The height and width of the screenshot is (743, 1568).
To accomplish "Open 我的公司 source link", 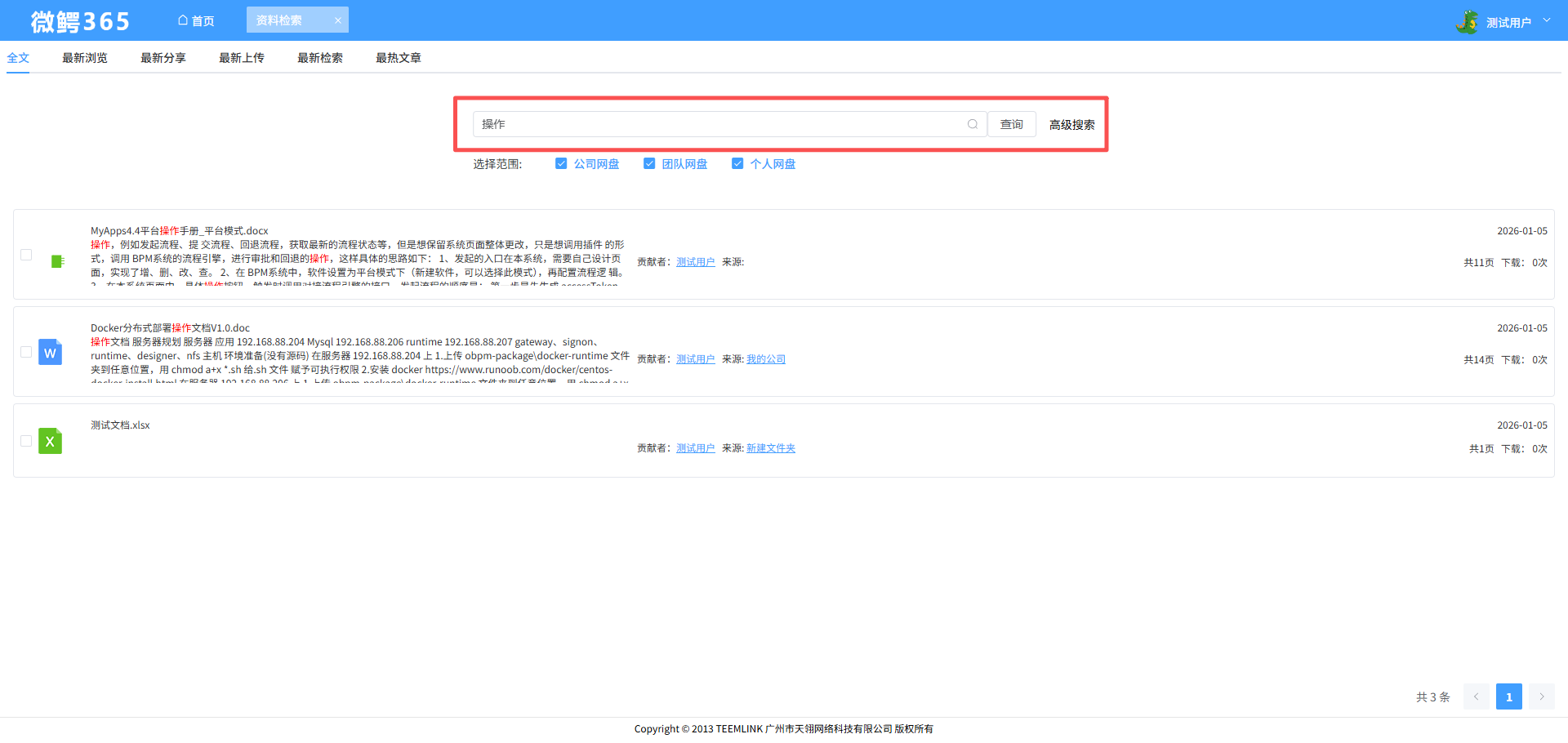I will tap(766, 359).
